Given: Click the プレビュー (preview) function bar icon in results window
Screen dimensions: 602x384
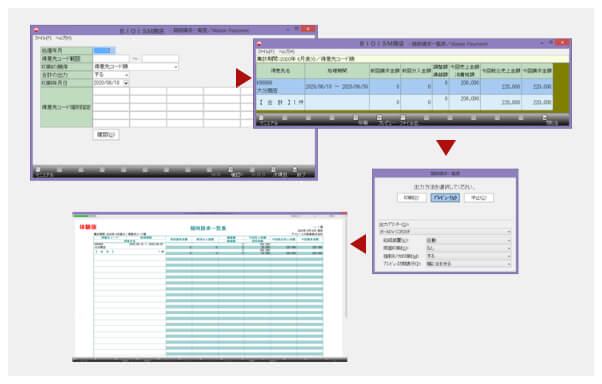Looking at the screenshot, I should (x=379, y=118).
